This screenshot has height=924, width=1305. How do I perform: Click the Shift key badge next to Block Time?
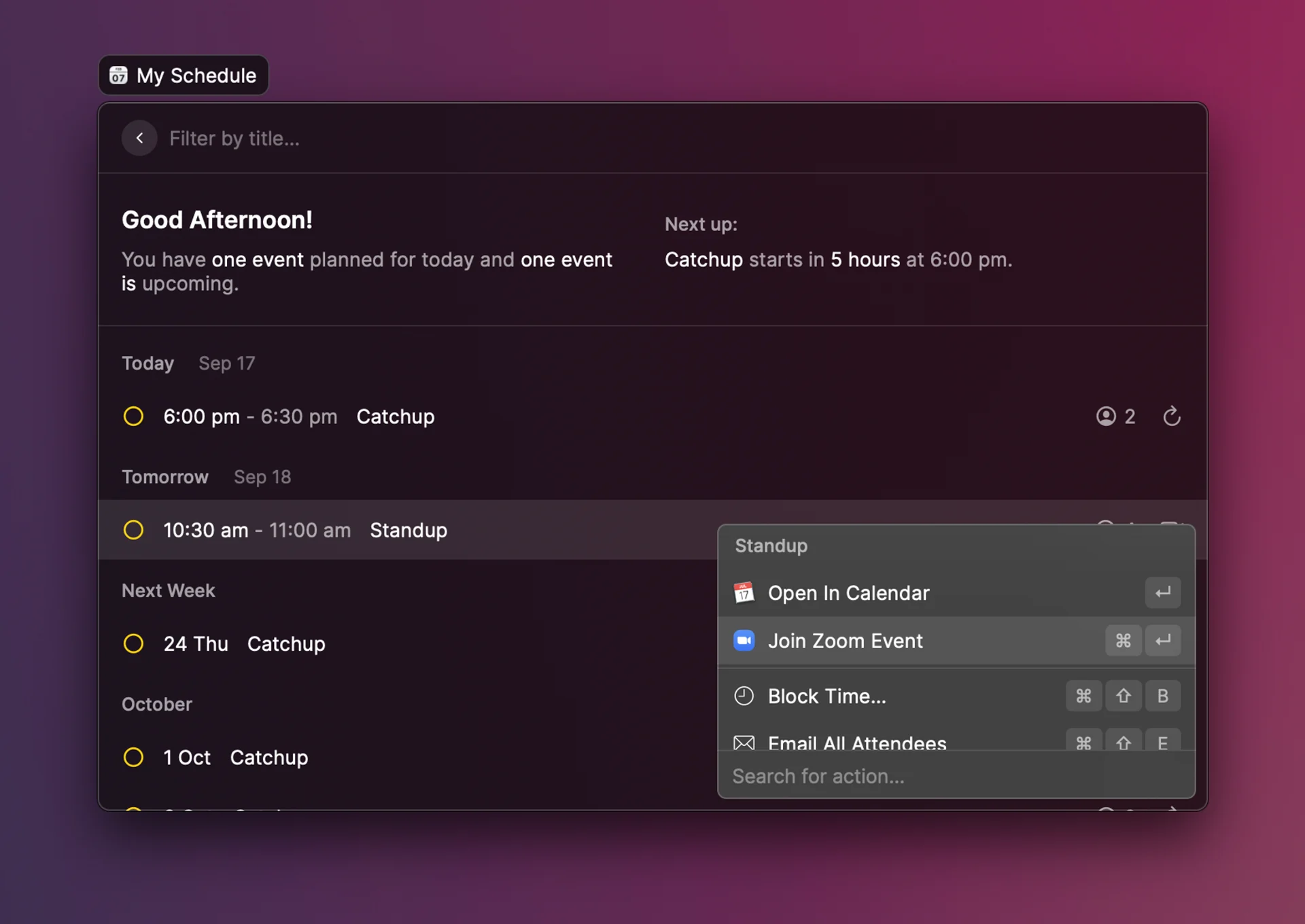tap(1123, 696)
